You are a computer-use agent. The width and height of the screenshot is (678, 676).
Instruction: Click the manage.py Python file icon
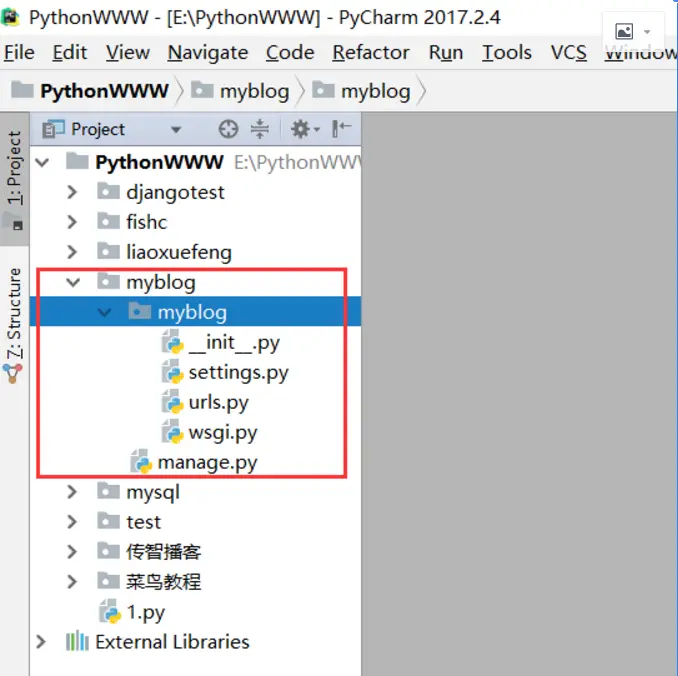coord(141,461)
